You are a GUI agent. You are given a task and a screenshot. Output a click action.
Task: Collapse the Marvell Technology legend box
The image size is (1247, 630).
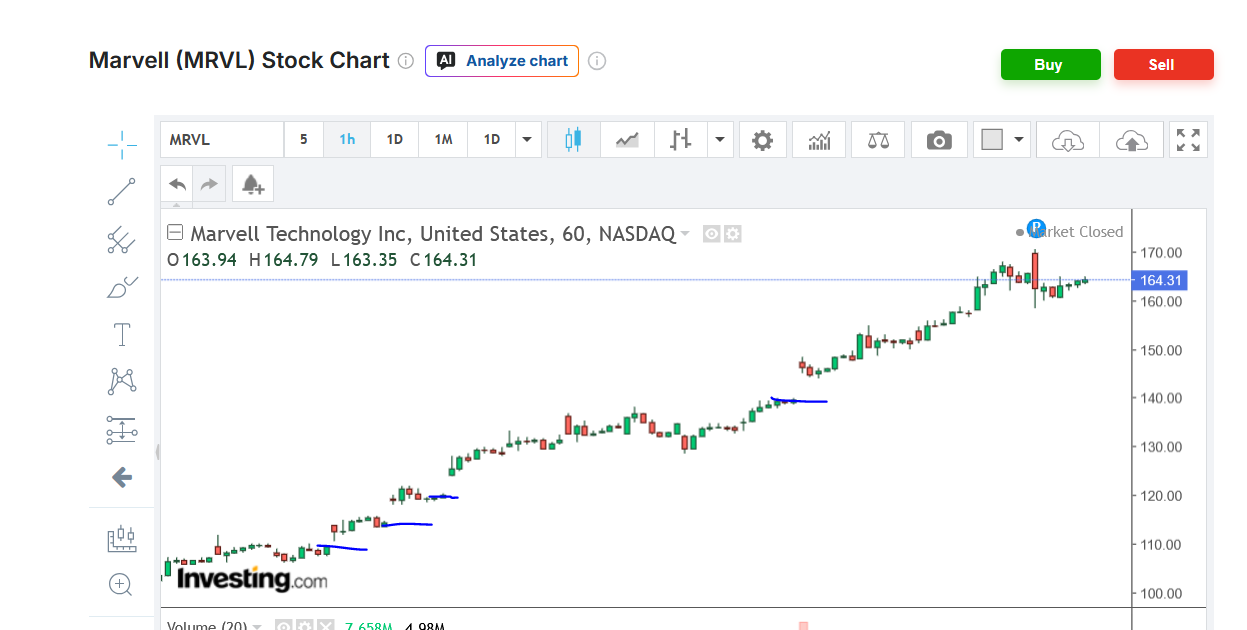point(175,234)
